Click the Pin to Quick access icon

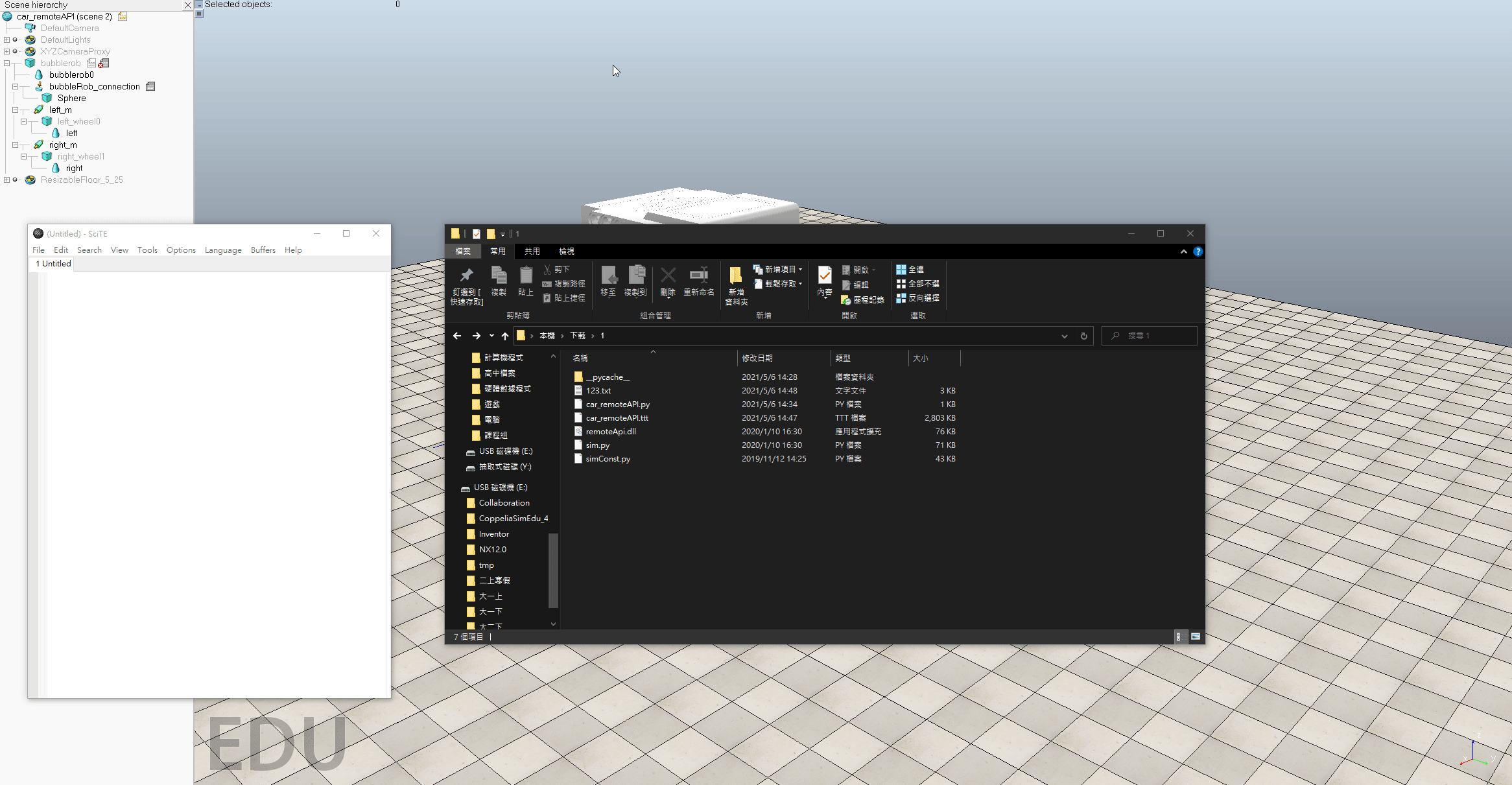(x=466, y=275)
